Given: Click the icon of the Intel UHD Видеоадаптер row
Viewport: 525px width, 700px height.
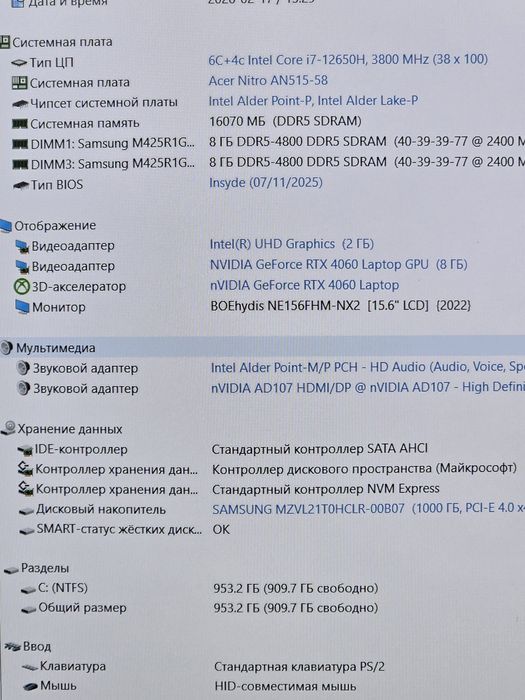Looking at the screenshot, I should 22,246.
